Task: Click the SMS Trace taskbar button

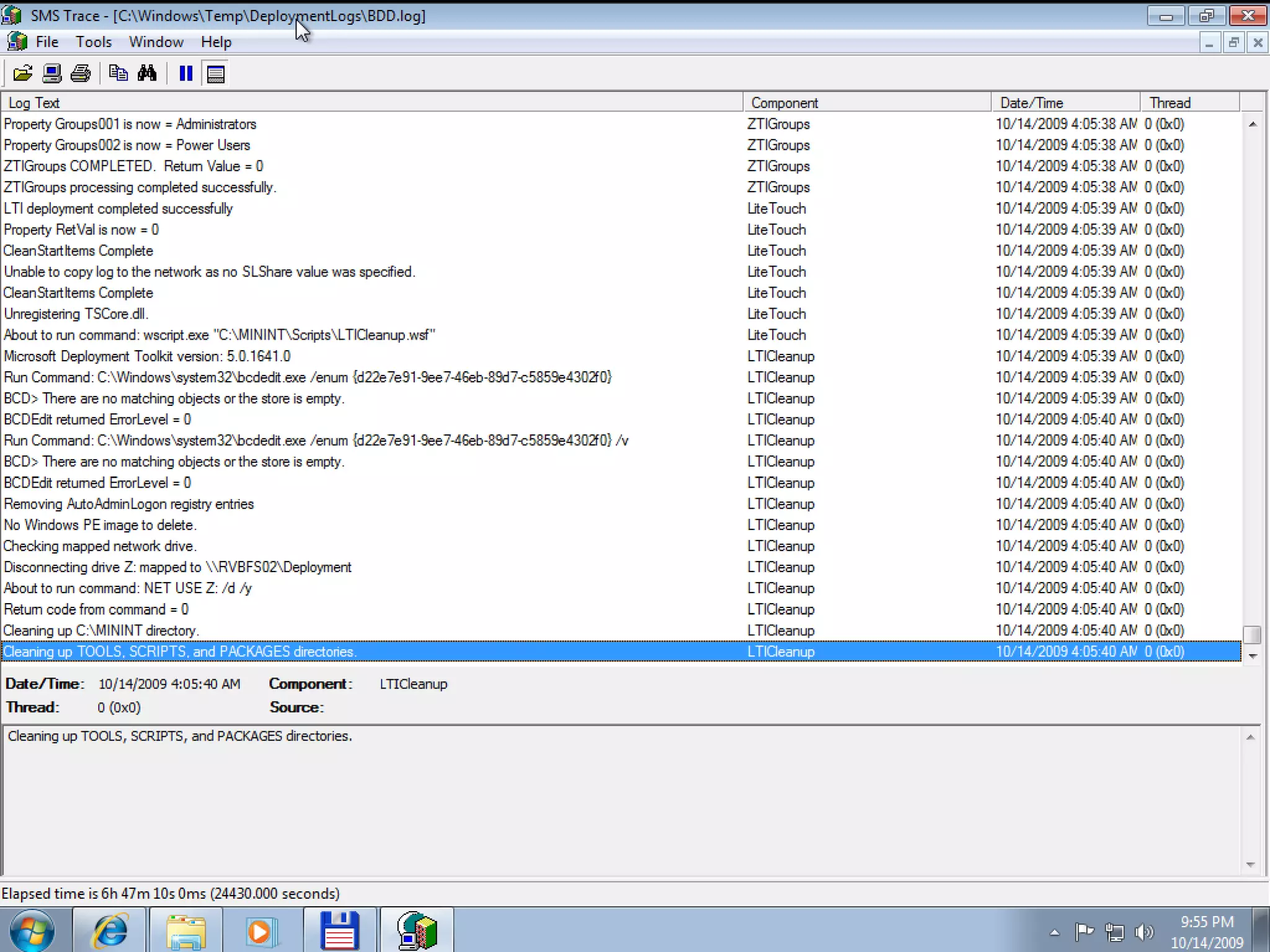Action: (x=417, y=930)
